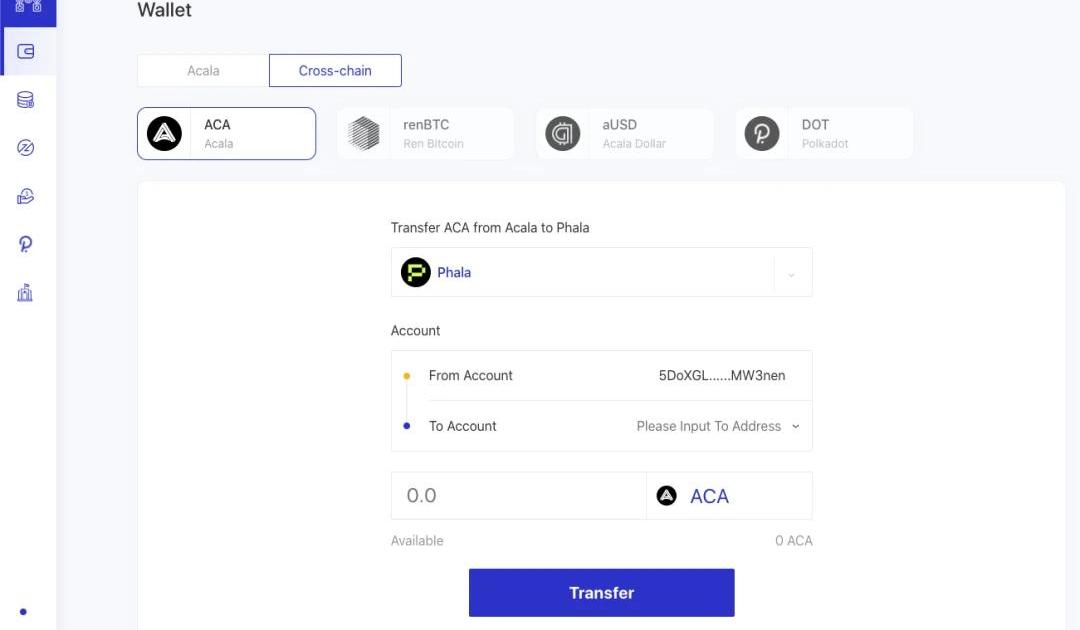The height and width of the screenshot is (630, 1080).
Task: Select the DOT Polkadot token card
Action: (824, 134)
